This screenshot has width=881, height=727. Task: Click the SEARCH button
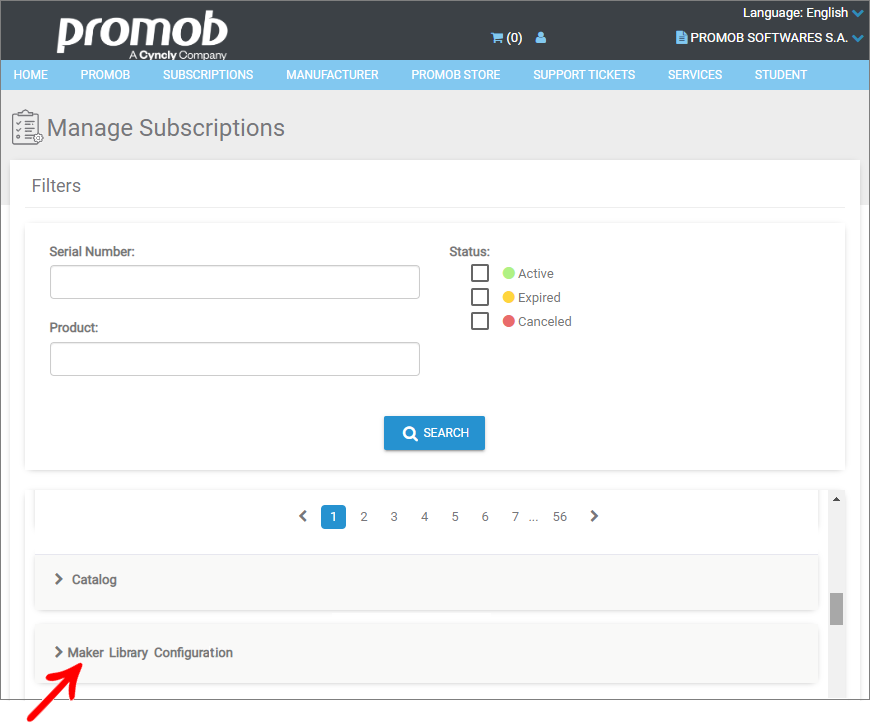point(434,433)
